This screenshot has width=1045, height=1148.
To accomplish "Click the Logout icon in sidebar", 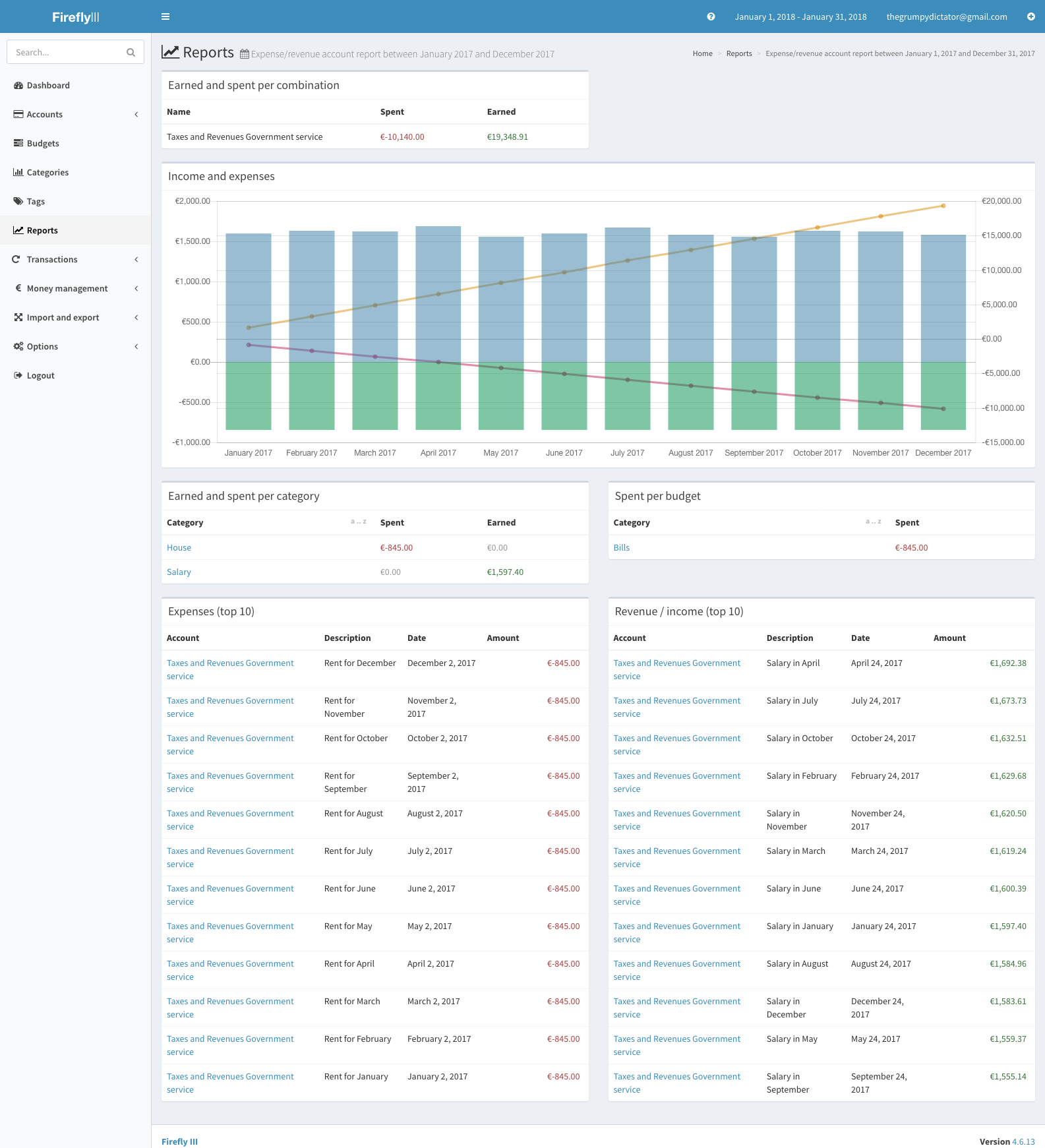I will coord(18,375).
